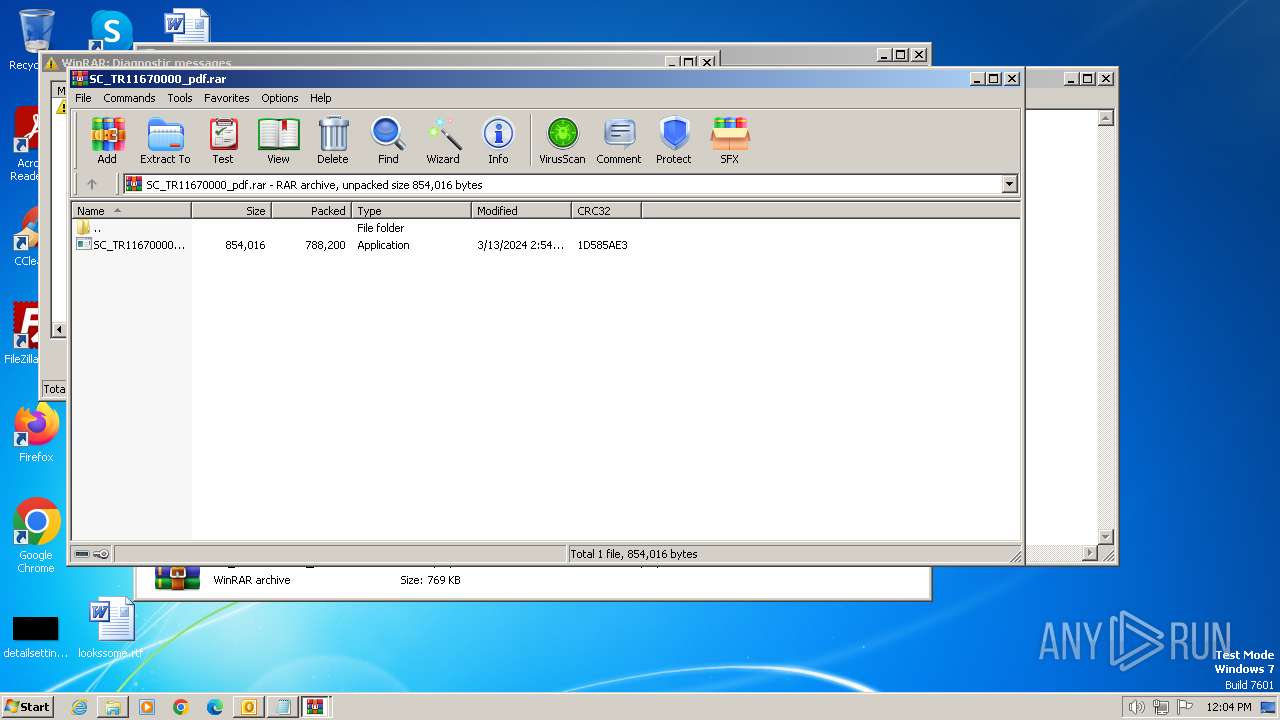
Task: Sort by Size column header
Action: 231,211
